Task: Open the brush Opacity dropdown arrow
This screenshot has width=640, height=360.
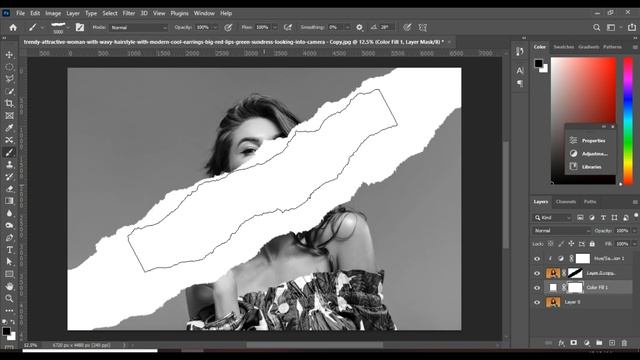Action: (x=215, y=27)
